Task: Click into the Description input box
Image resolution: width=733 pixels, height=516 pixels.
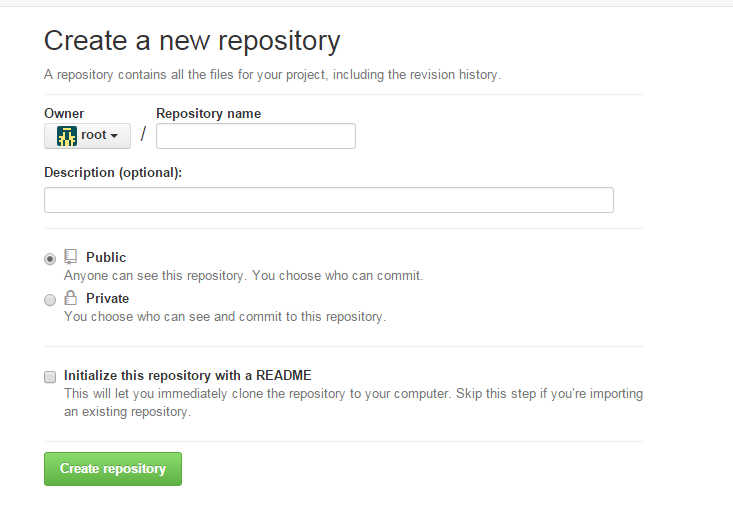Action: pyautogui.click(x=328, y=200)
